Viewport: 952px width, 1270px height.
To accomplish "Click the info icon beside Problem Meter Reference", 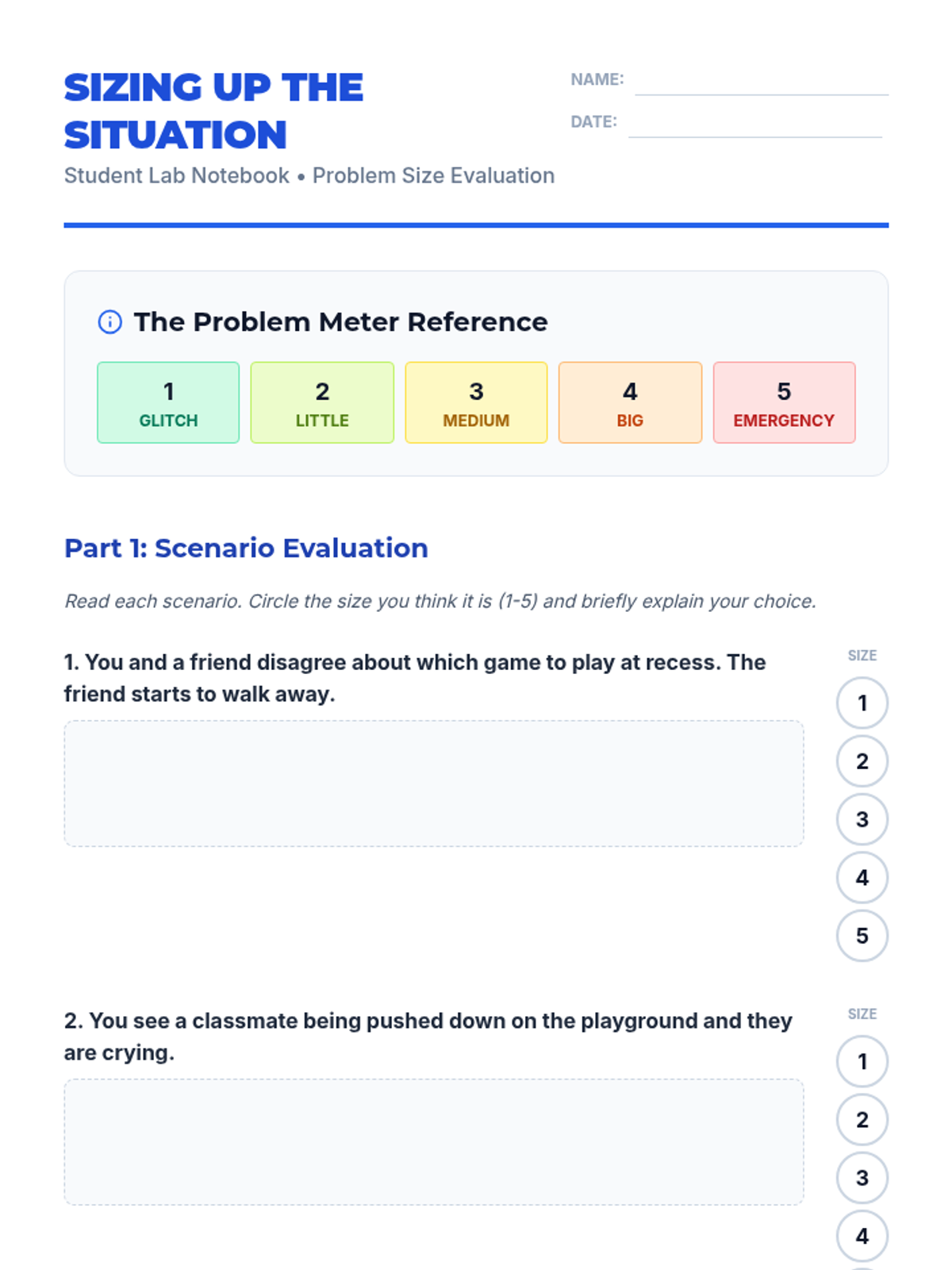I will click(x=109, y=322).
